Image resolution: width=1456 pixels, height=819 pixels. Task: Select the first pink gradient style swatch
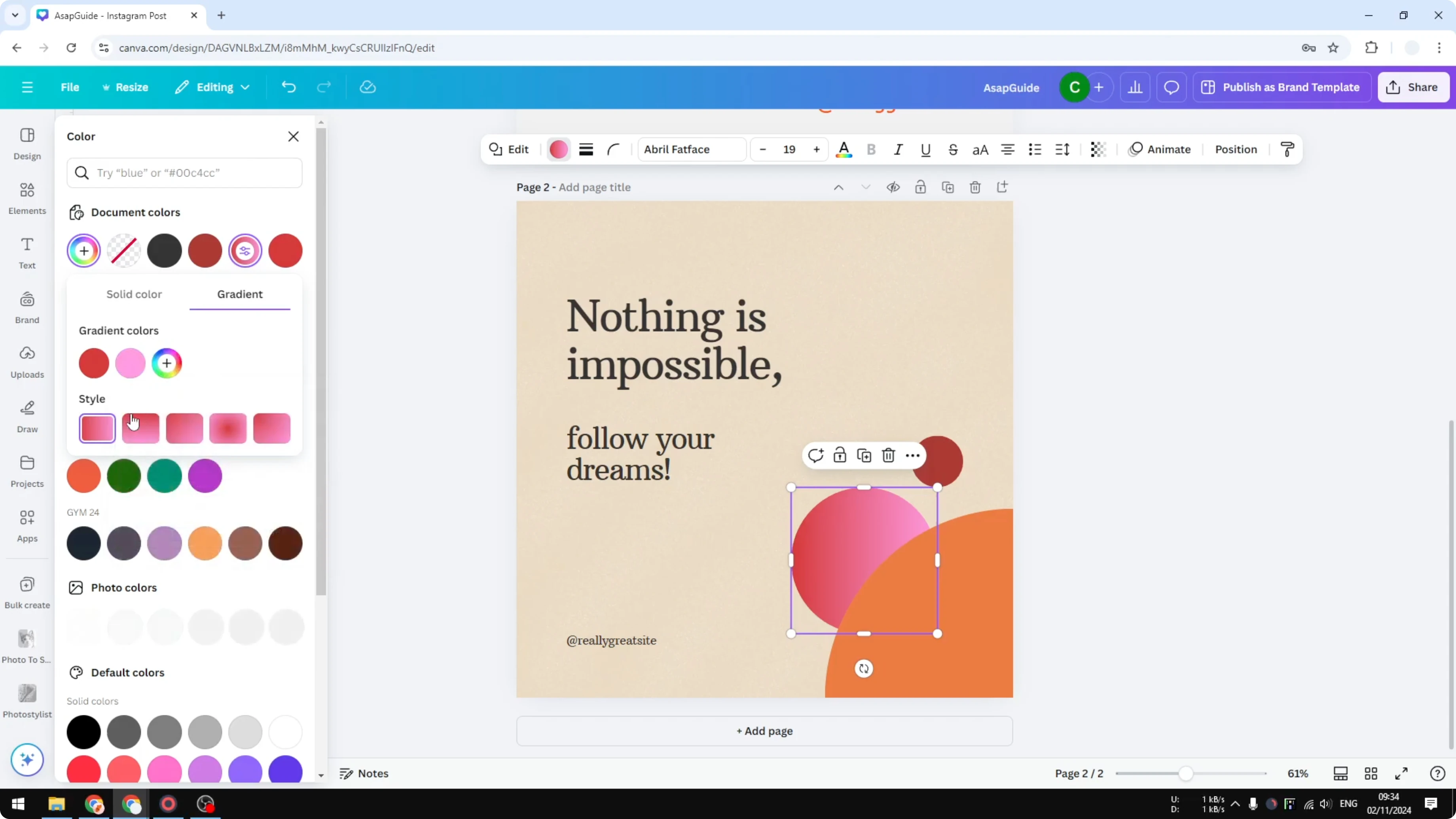click(x=97, y=428)
